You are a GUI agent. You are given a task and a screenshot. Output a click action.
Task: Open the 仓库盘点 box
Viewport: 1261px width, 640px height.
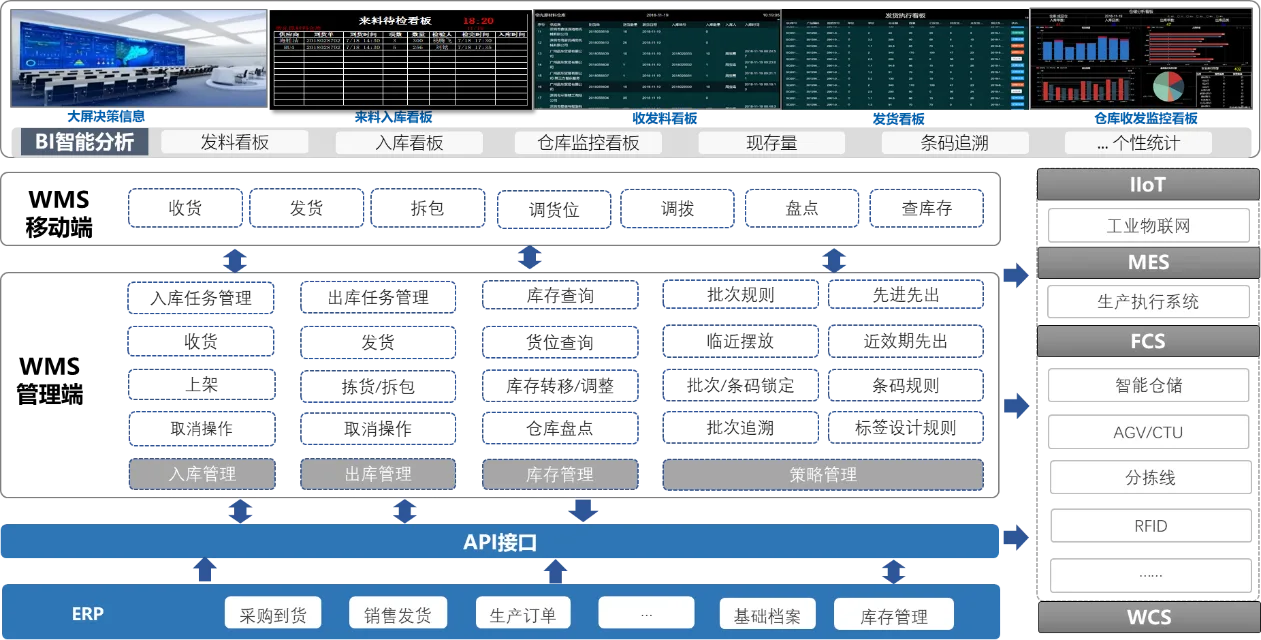(x=560, y=428)
